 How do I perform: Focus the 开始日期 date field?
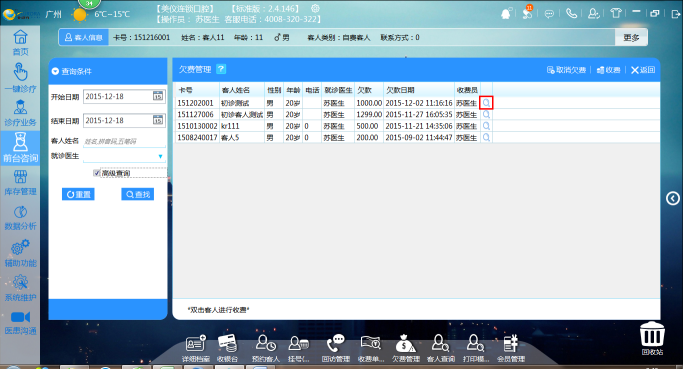[124, 96]
